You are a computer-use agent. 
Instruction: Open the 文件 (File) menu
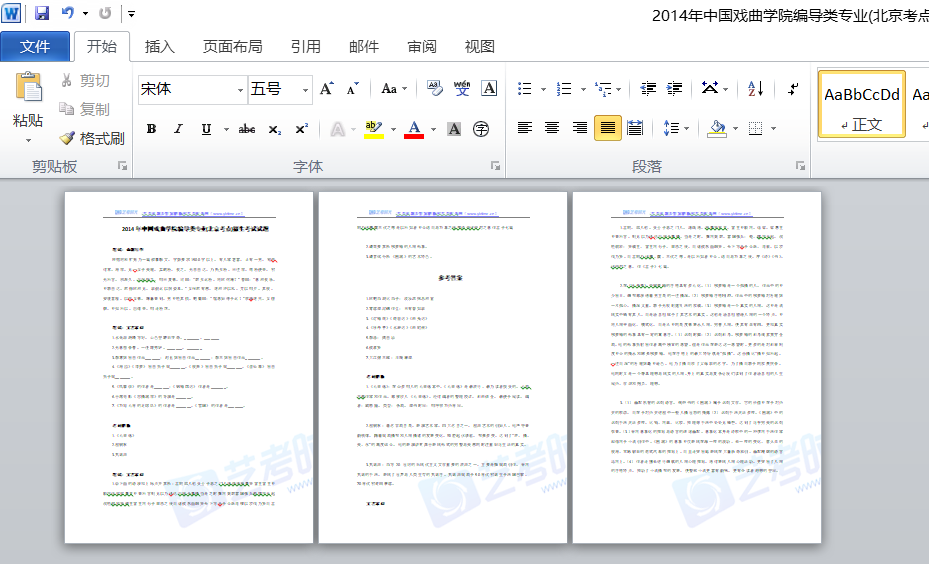[35, 46]
